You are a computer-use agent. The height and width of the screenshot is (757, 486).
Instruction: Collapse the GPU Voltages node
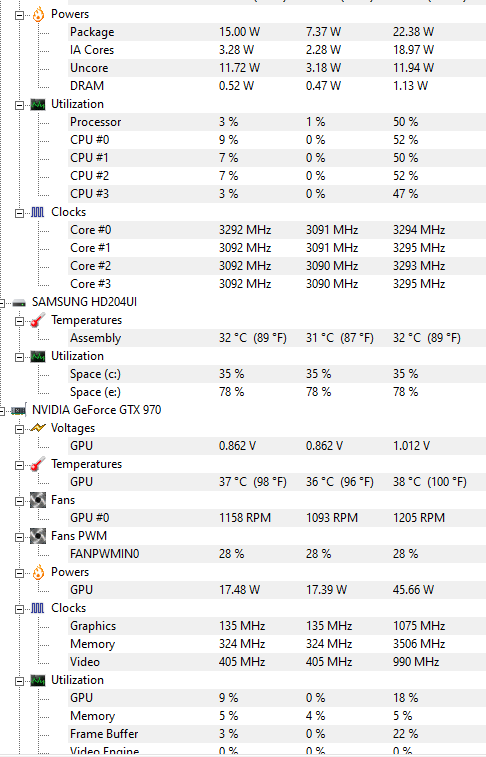tap(19, 429)
